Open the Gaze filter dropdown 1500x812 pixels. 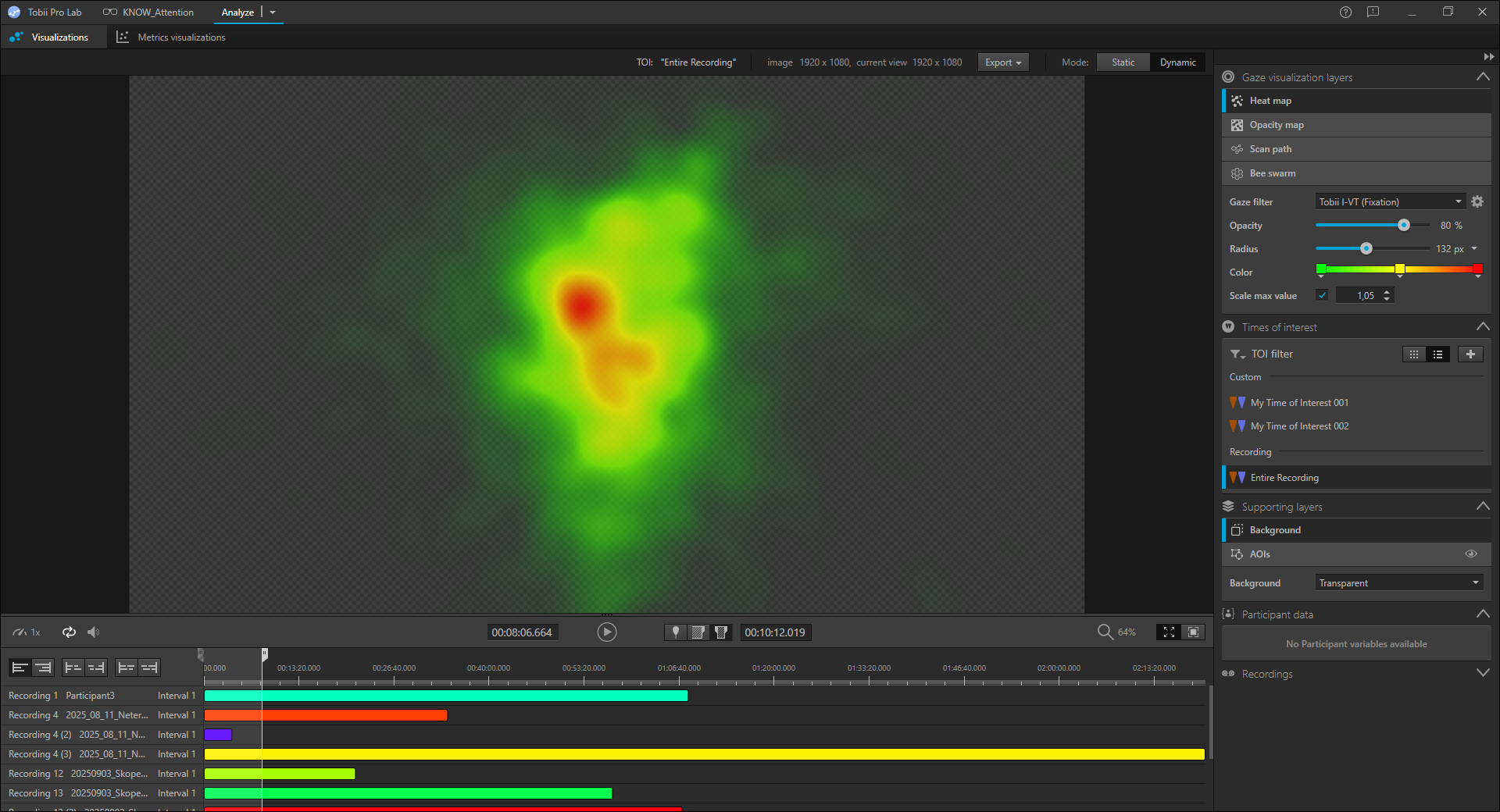(x=1390, y=201)
